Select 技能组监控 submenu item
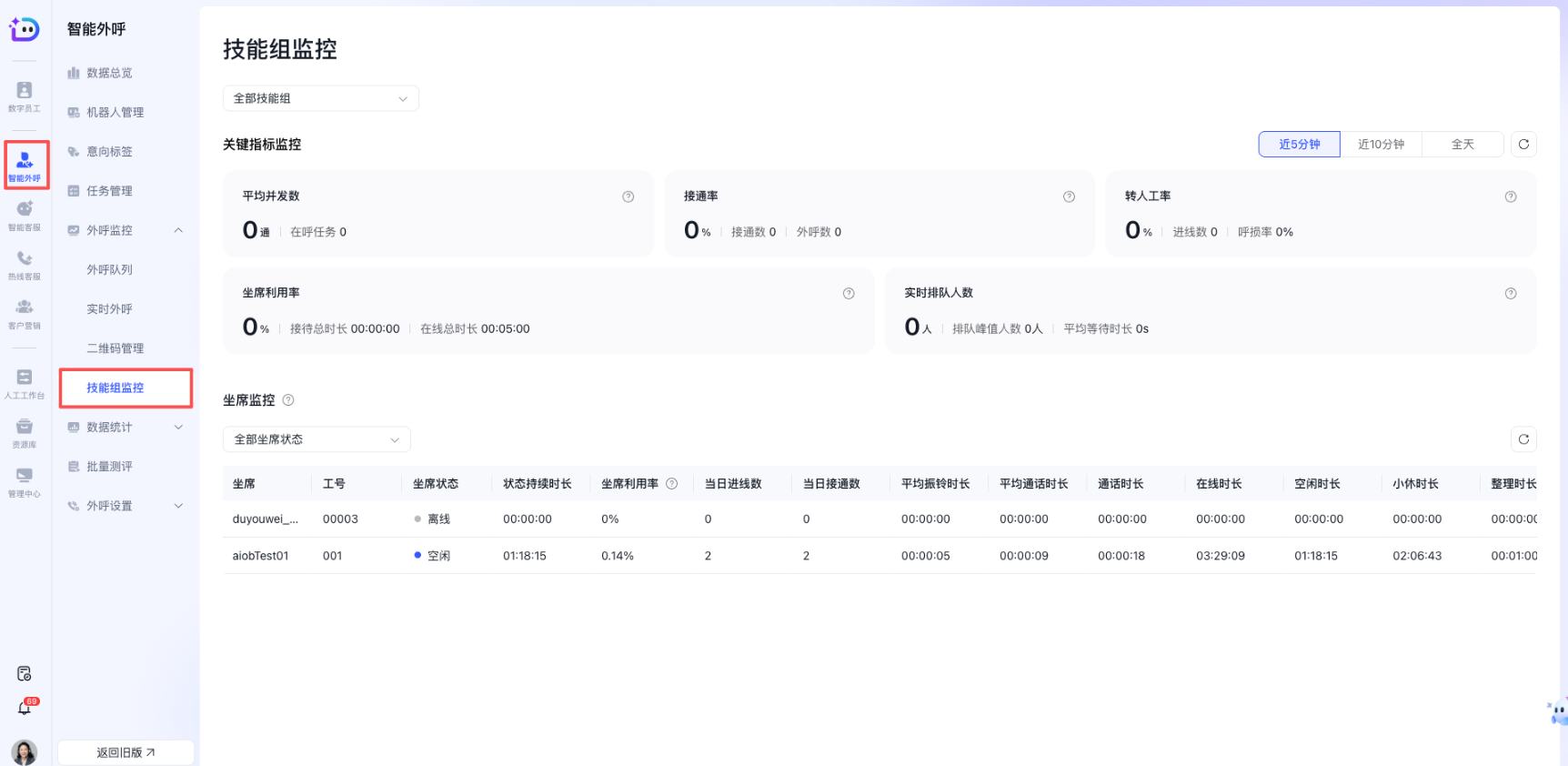The width and height of the screenshot is (1568, 766). tap(126, 388)
